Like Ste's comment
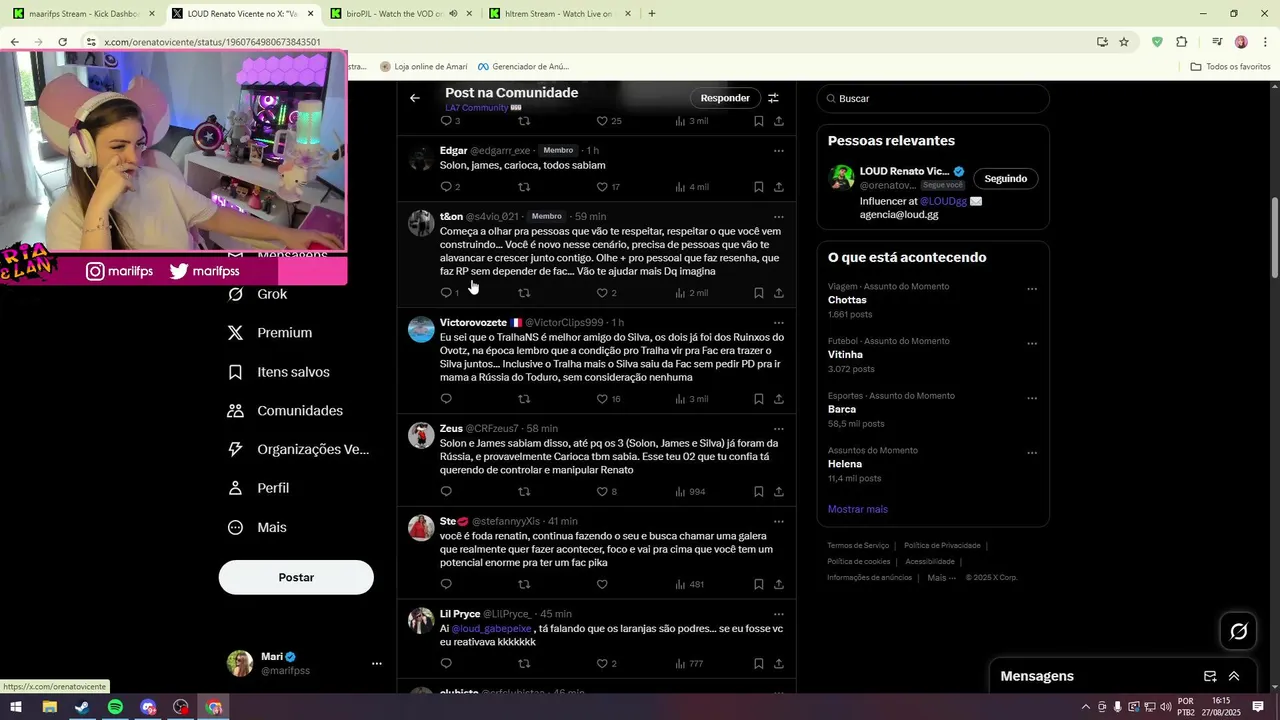The width and height of the screenshot is (1280, 720). [x=602, y=584]
